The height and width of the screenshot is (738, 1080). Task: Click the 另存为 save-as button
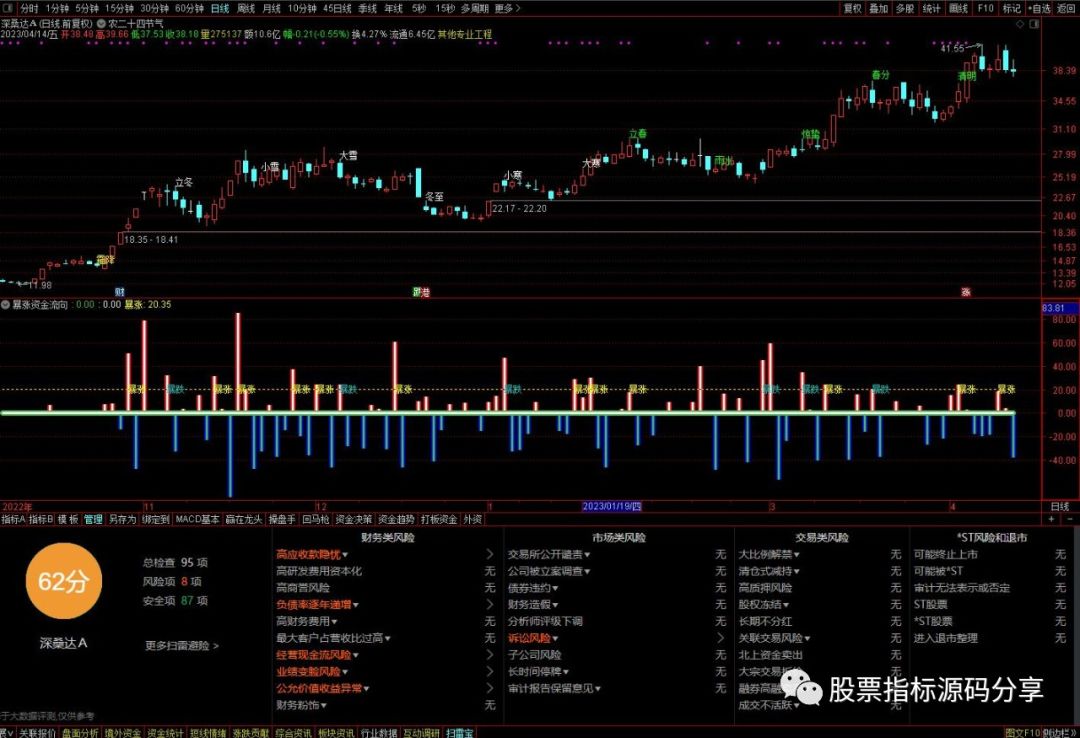point(123,520)
